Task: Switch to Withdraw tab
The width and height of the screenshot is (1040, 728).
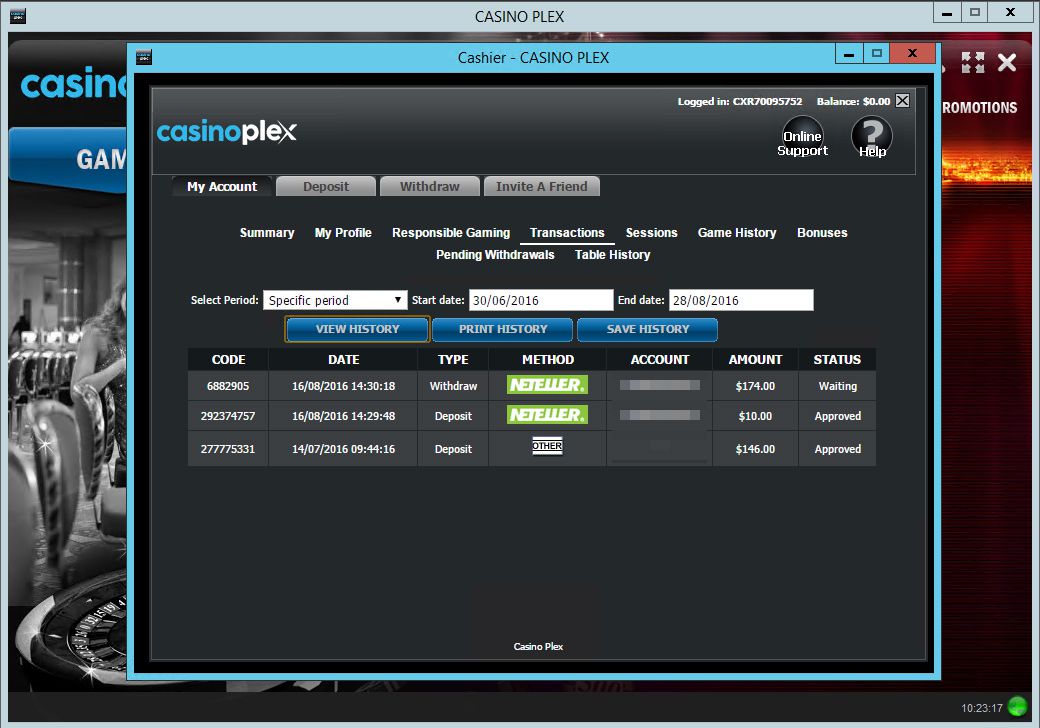Action: [429, 186]
